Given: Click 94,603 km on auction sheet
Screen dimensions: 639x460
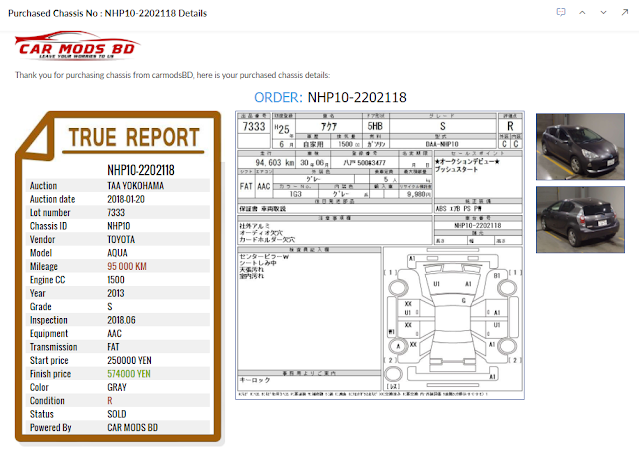Looking at the screenshot, I should tap(274, 163).
